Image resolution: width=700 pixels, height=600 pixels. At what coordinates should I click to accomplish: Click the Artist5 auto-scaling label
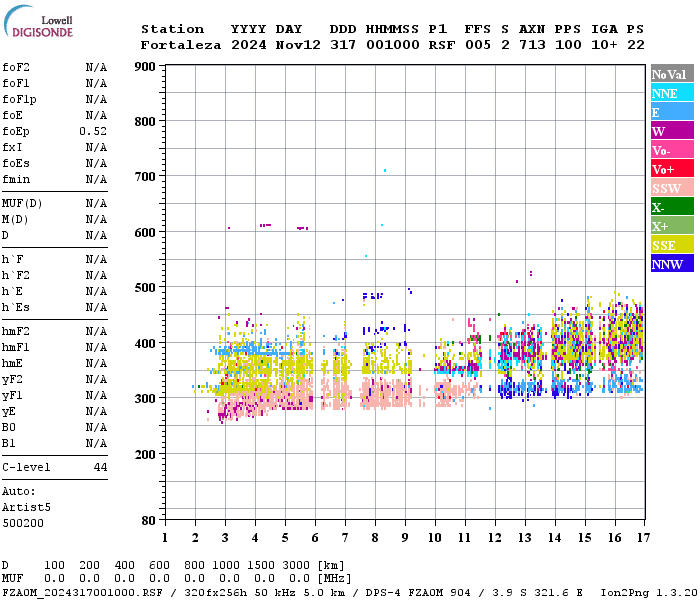[26, 508]
